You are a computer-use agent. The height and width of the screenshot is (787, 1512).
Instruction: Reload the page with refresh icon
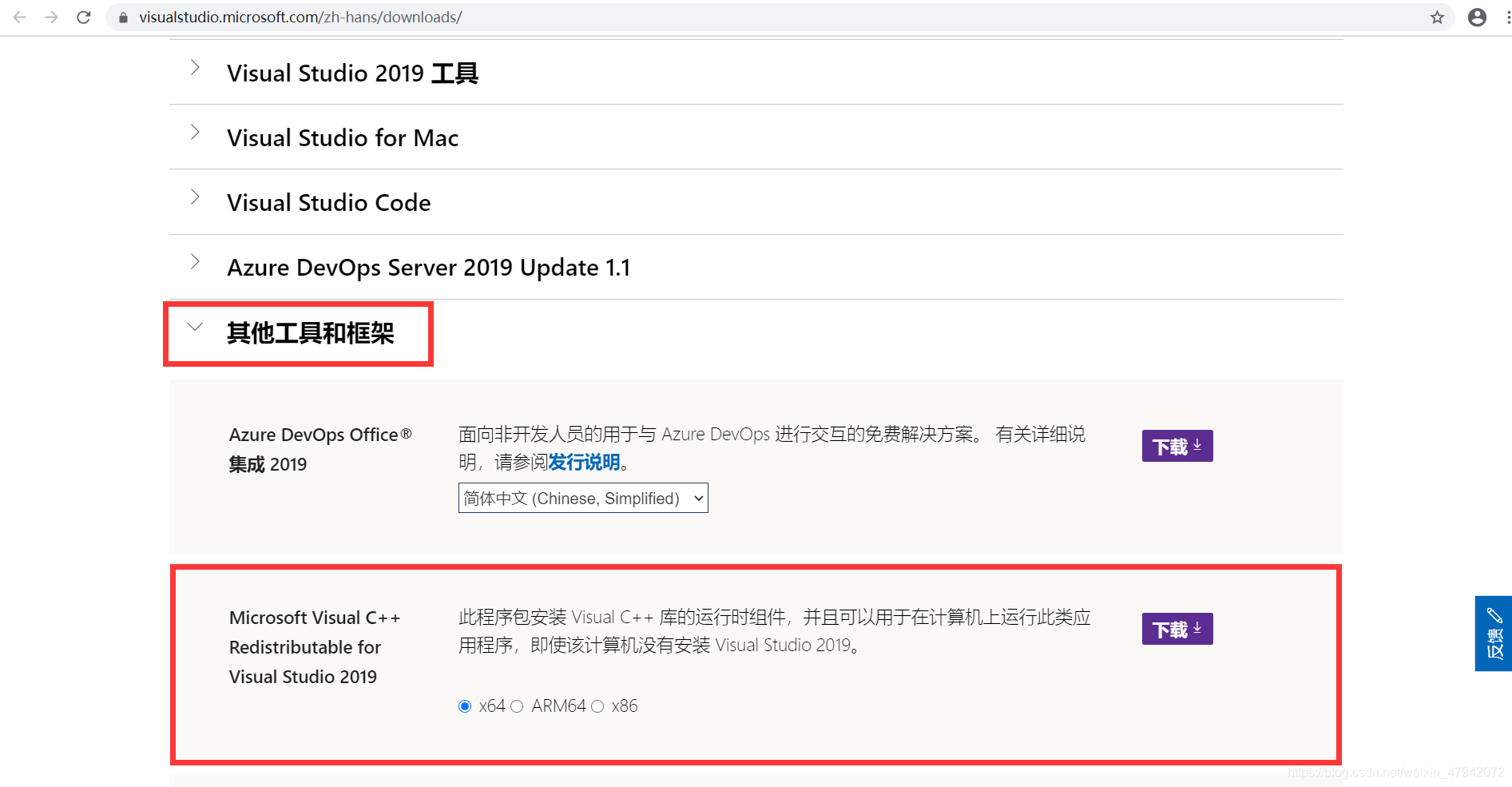pyautogui.click(x=83, y=17)
